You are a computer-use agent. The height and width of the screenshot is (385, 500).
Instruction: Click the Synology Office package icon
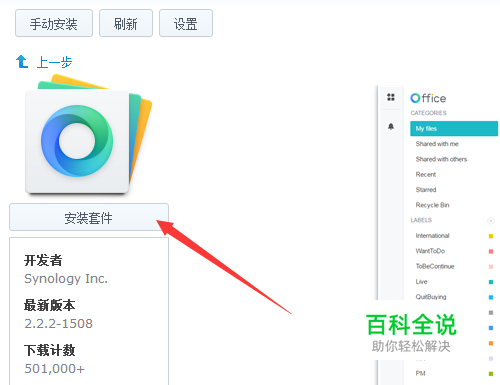click(88, 134)
